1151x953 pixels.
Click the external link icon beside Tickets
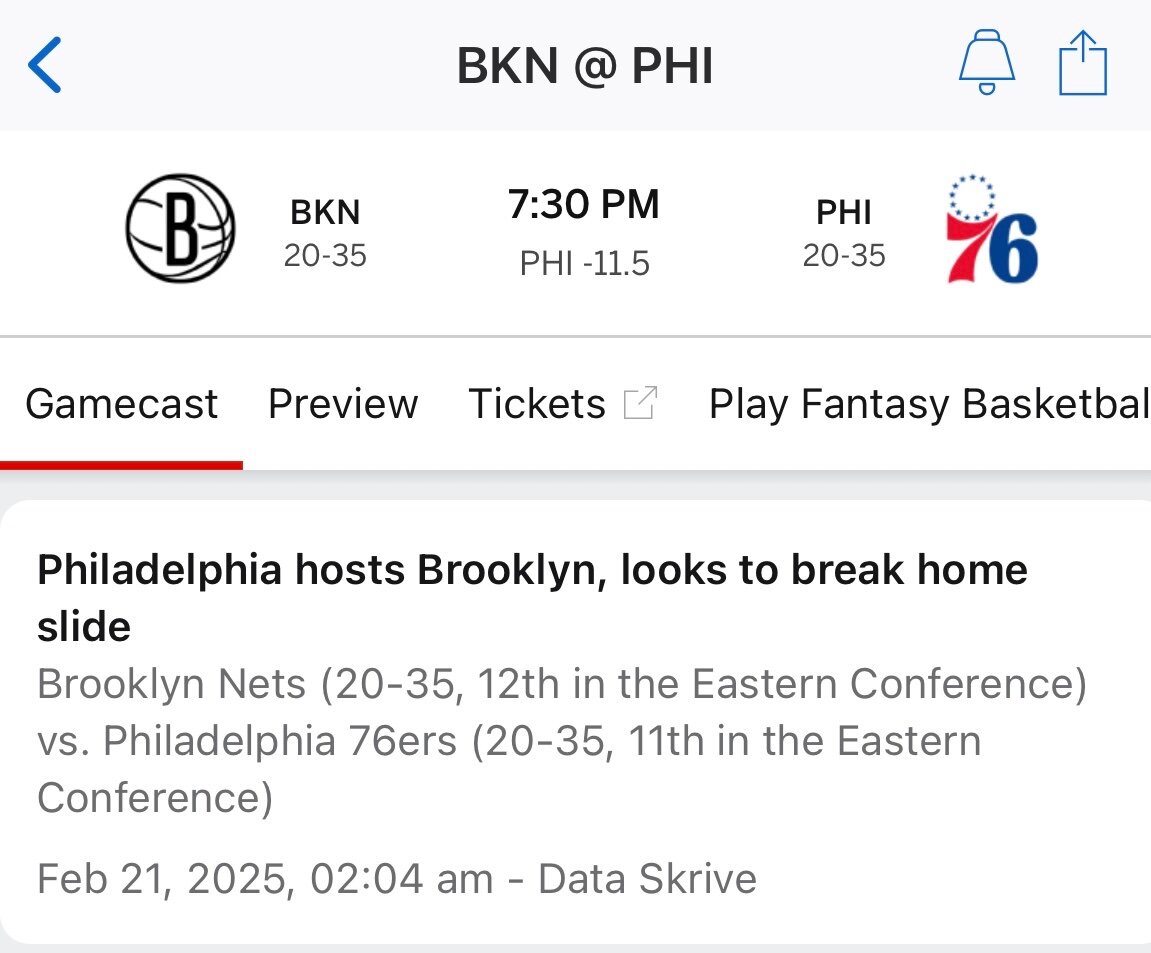640,404
